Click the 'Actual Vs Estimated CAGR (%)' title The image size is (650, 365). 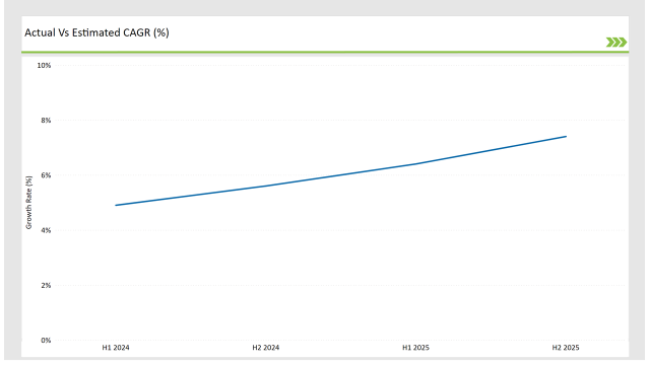point(97,33)
